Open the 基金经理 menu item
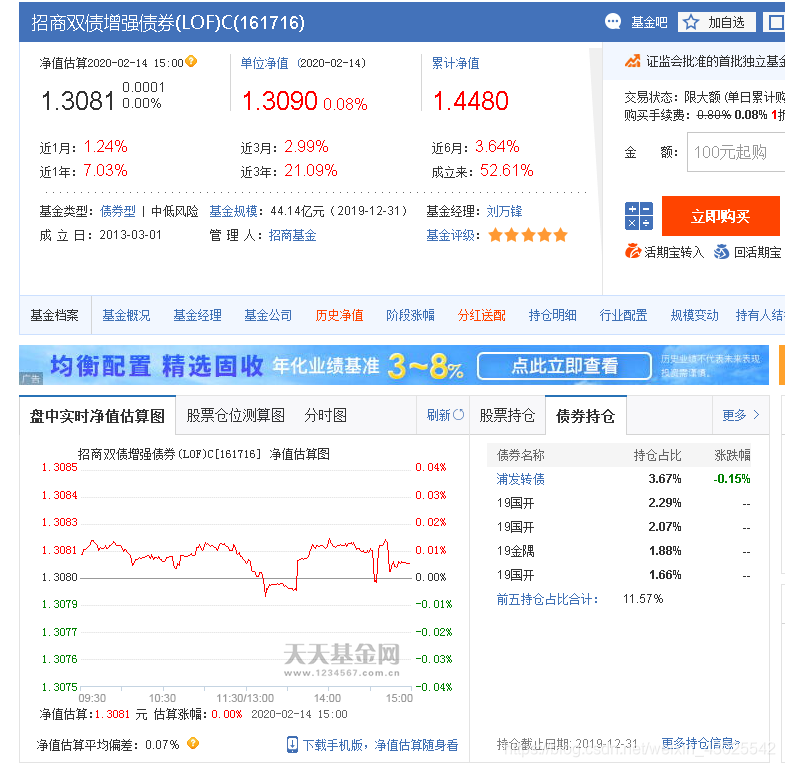 [x=197, y=315]
